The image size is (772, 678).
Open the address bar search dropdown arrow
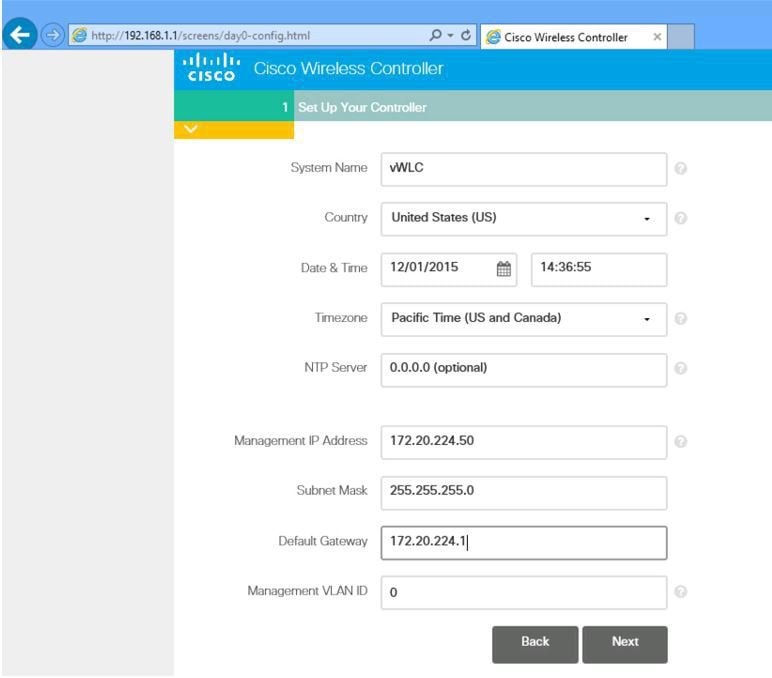tap(450, 35)
